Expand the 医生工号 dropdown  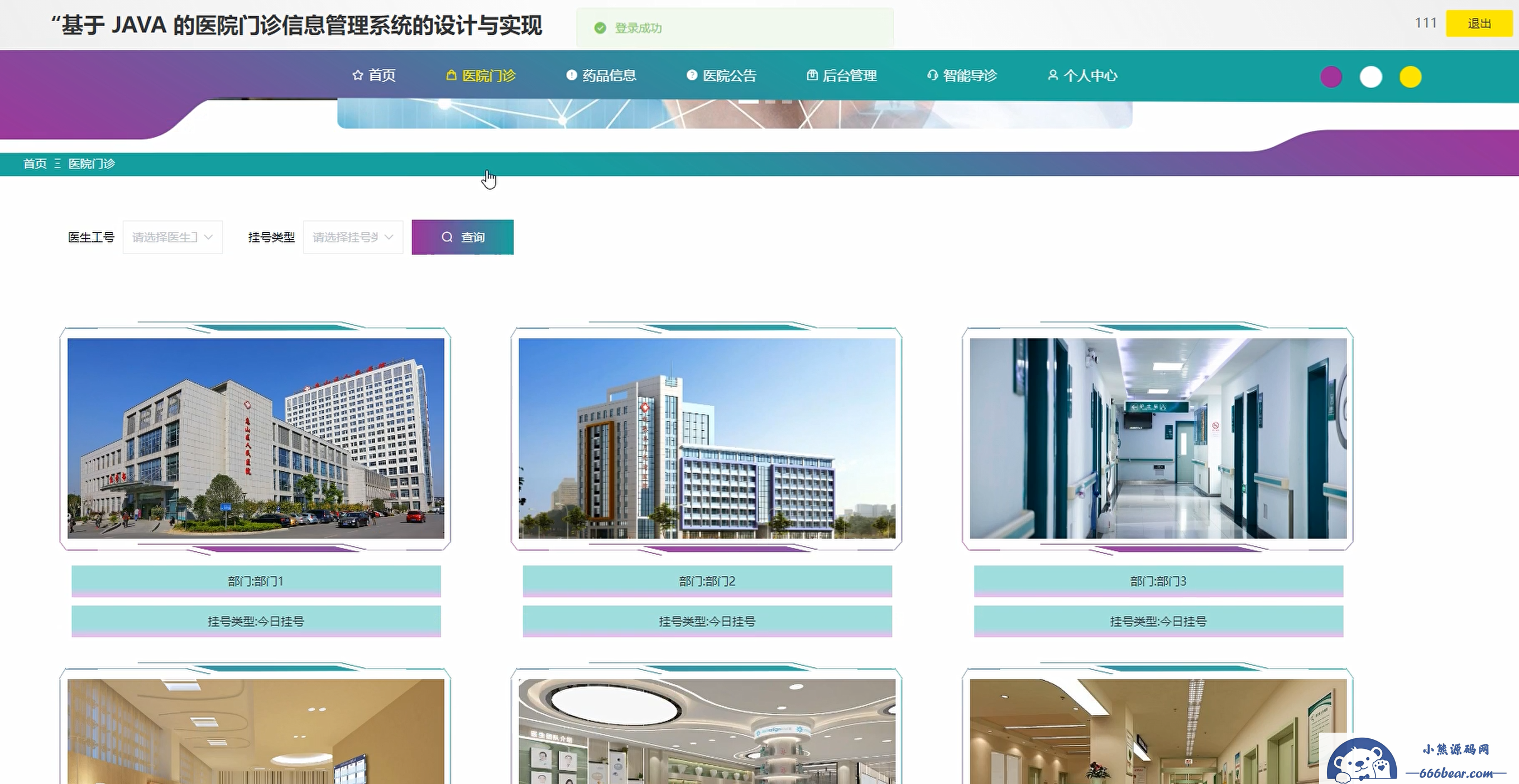(172, 237)
